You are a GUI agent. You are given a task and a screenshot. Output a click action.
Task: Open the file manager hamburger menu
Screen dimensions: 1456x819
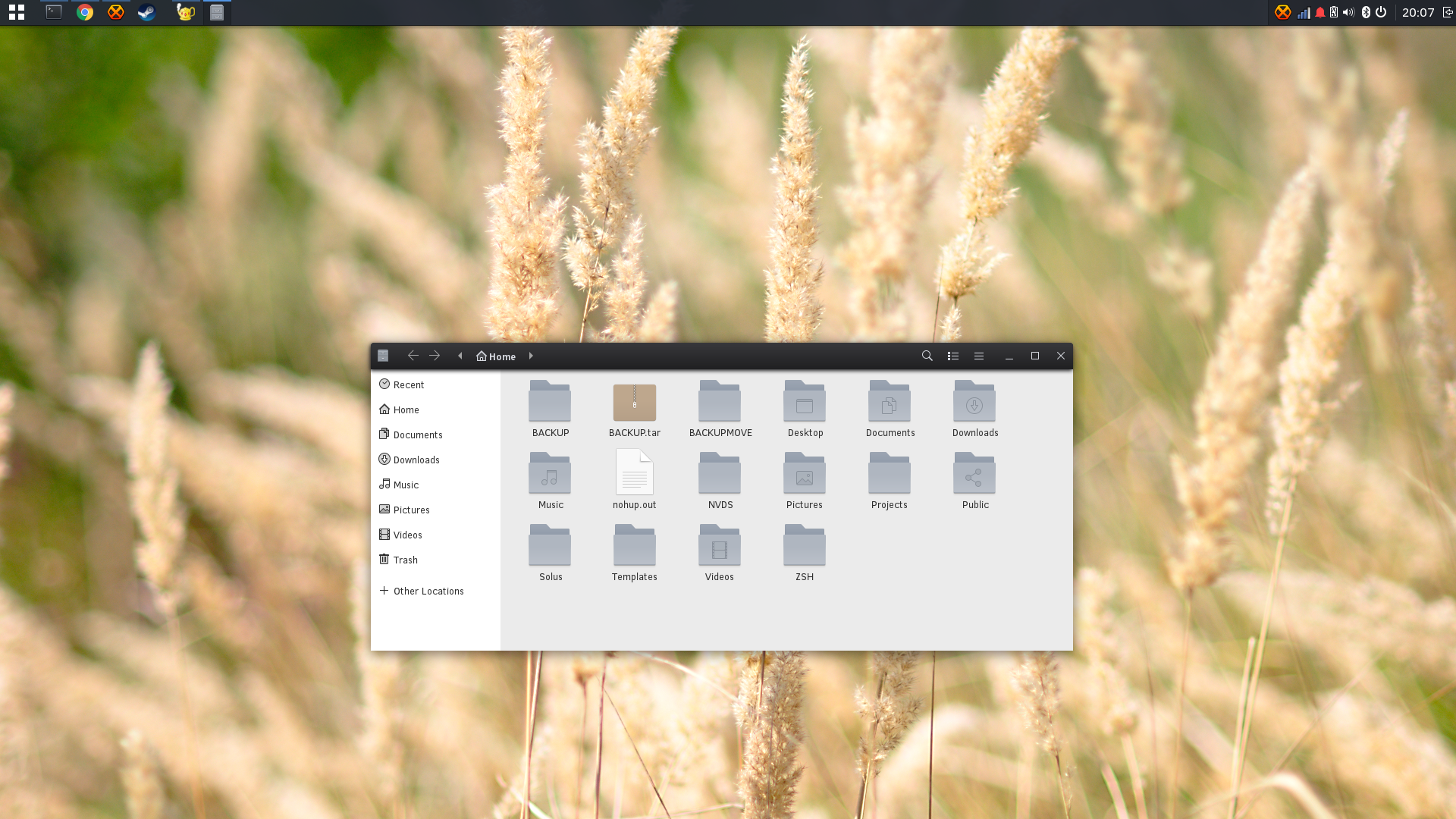(x=979, y=356)
